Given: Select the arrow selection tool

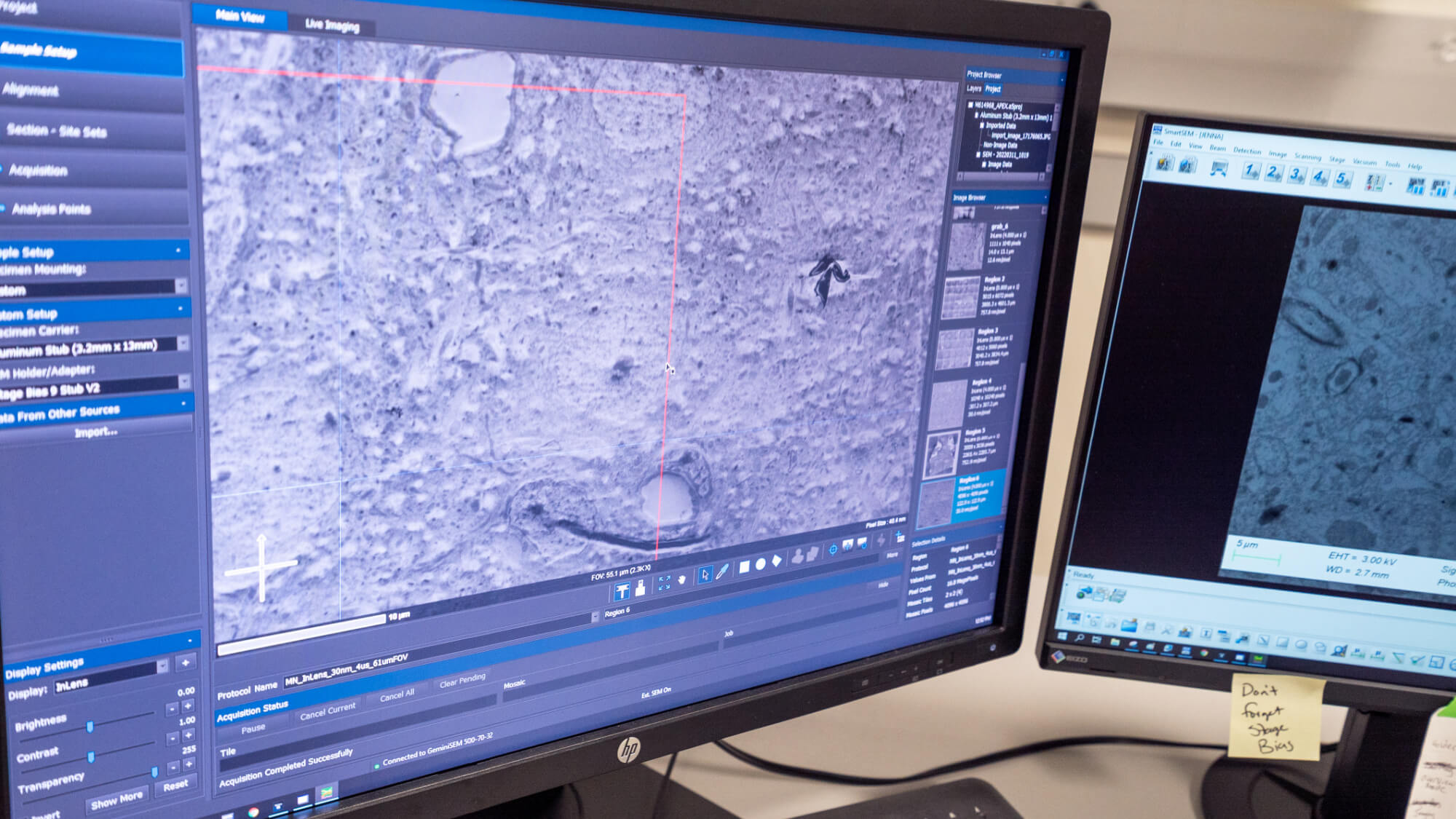Looking at the screenshot, I should 706,574.
